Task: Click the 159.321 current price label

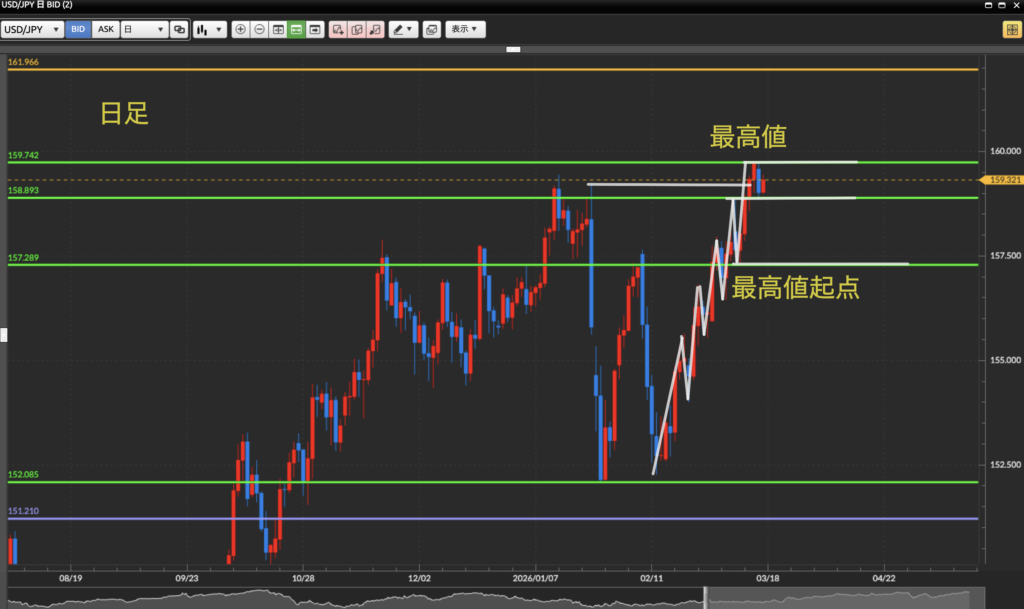Action: 1002,180
